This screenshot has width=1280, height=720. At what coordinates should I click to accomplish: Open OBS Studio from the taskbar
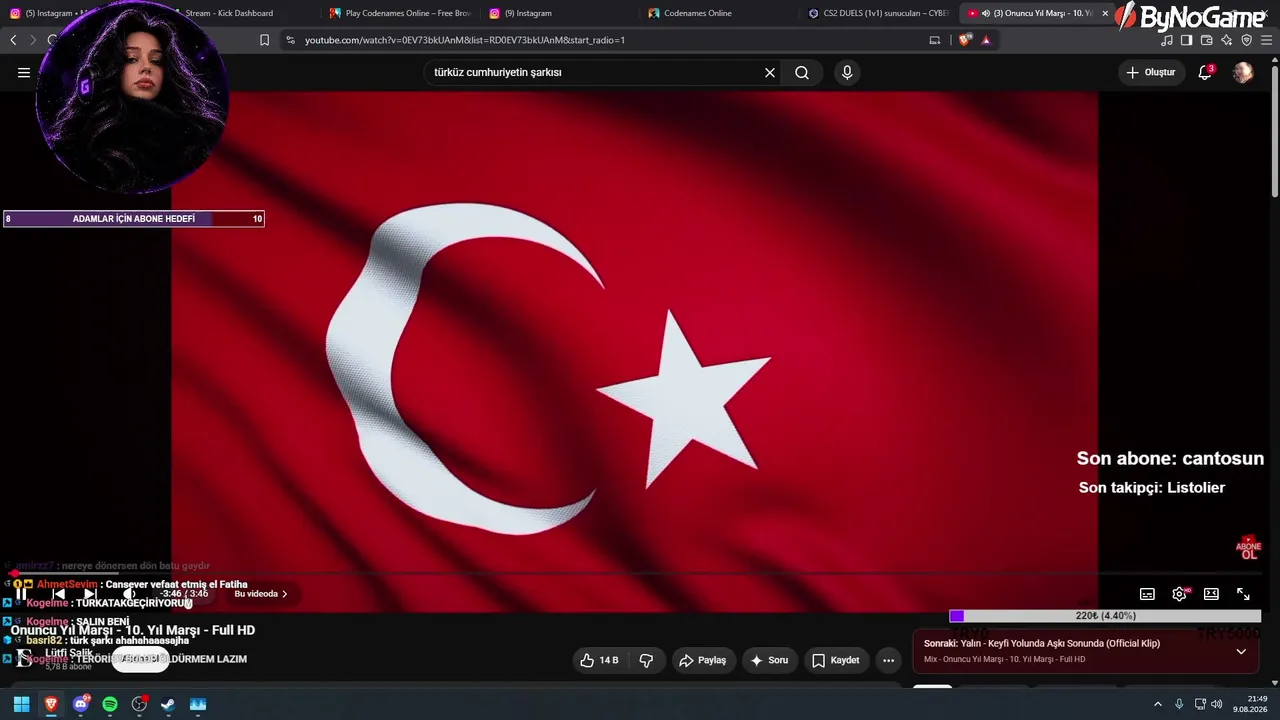[139, 704]
